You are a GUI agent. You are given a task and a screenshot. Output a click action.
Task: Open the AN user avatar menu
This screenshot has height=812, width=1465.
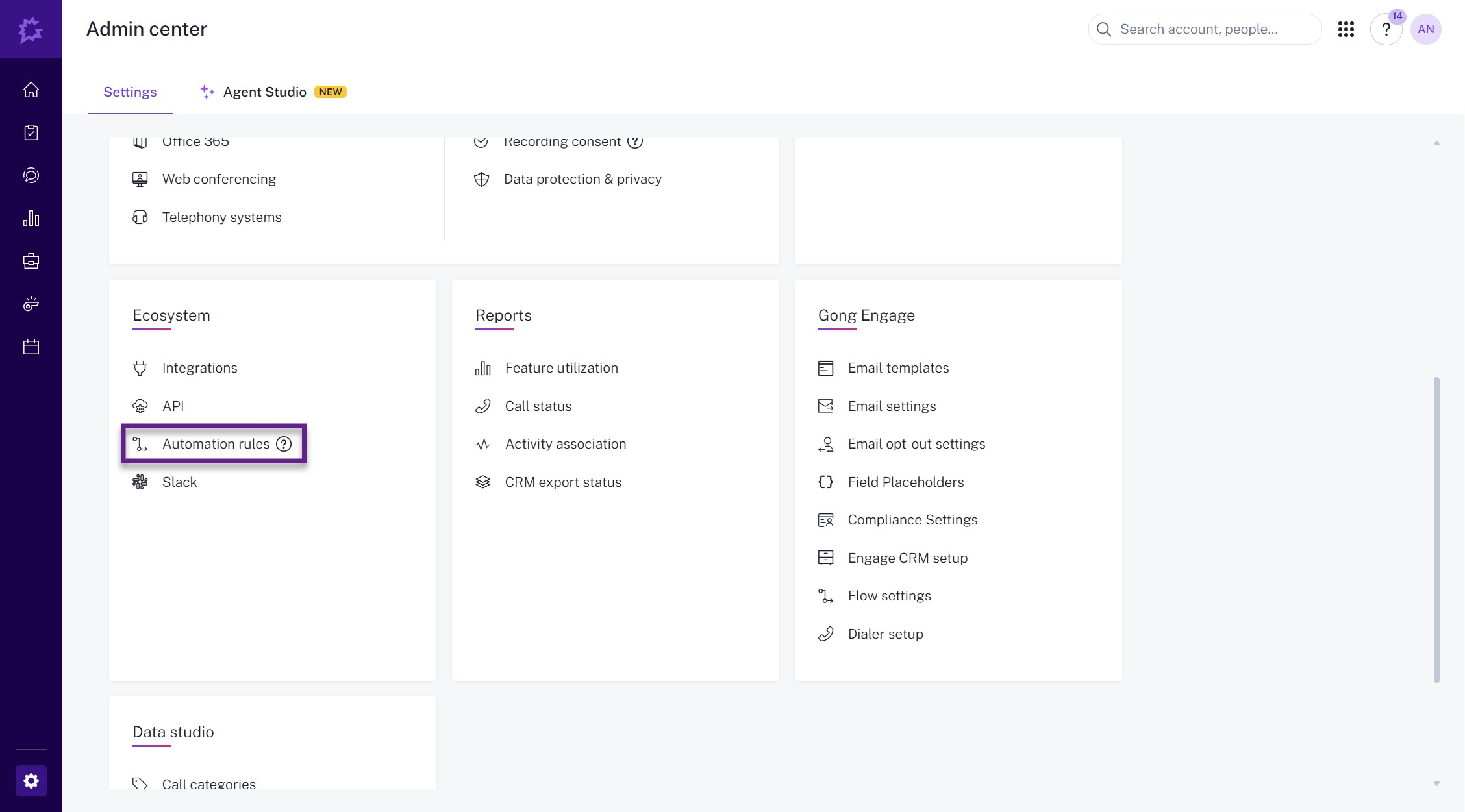tap(1425, 29)
